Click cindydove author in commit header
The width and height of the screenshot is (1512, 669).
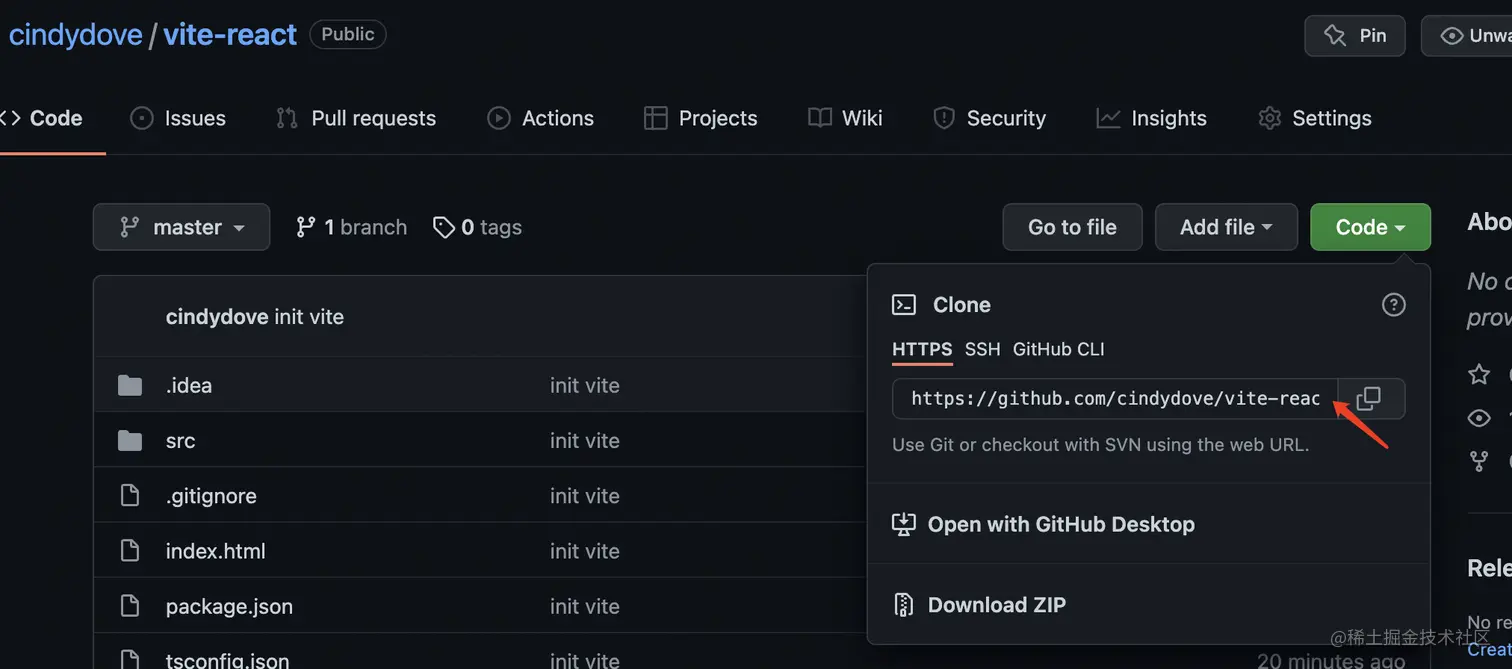(217, 317)
